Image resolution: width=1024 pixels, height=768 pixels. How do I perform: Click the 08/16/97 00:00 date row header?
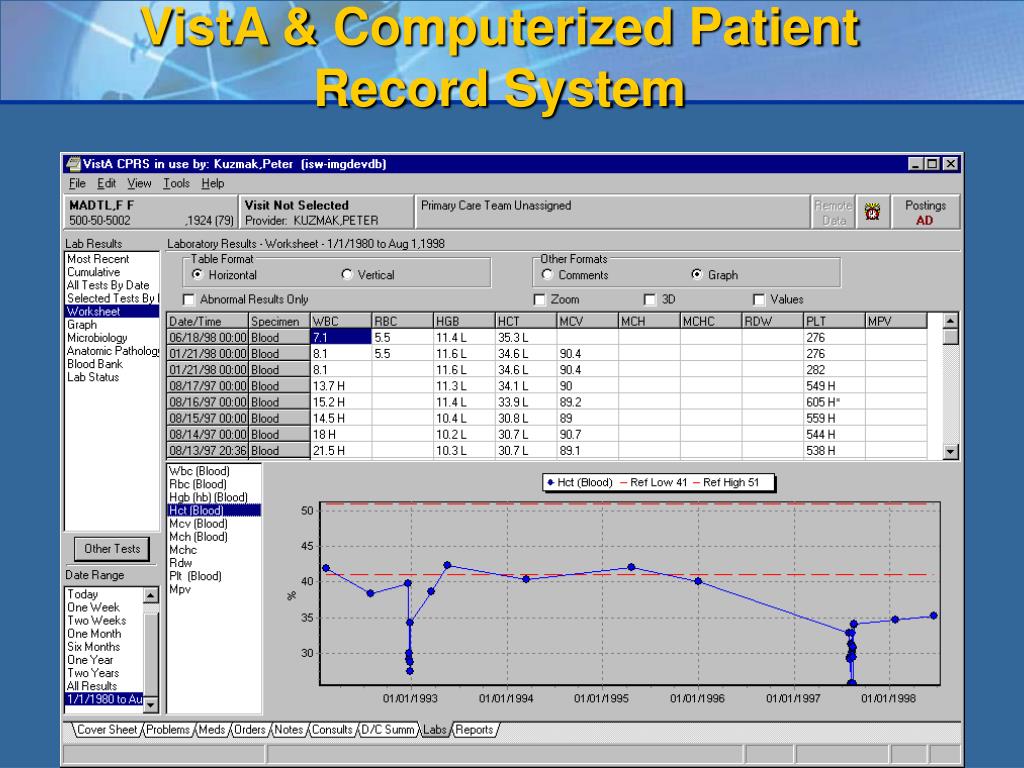(x=208, y=402)
